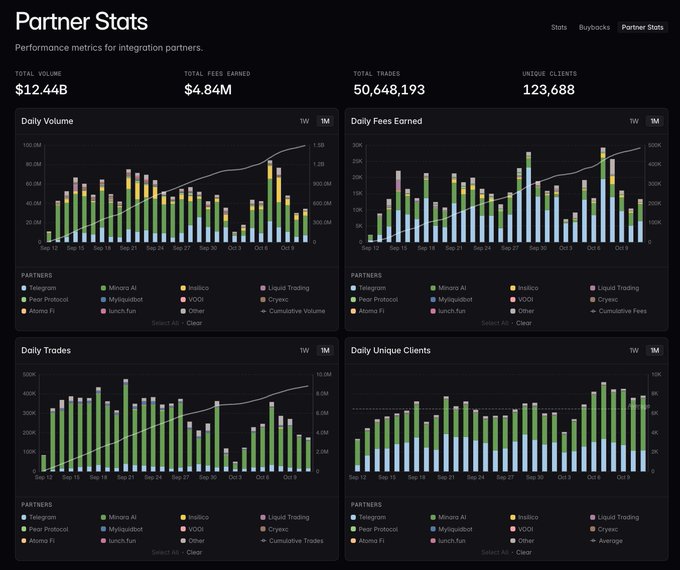Toggle Atoma Fi in Daily Trades legend

pos(38,541)
